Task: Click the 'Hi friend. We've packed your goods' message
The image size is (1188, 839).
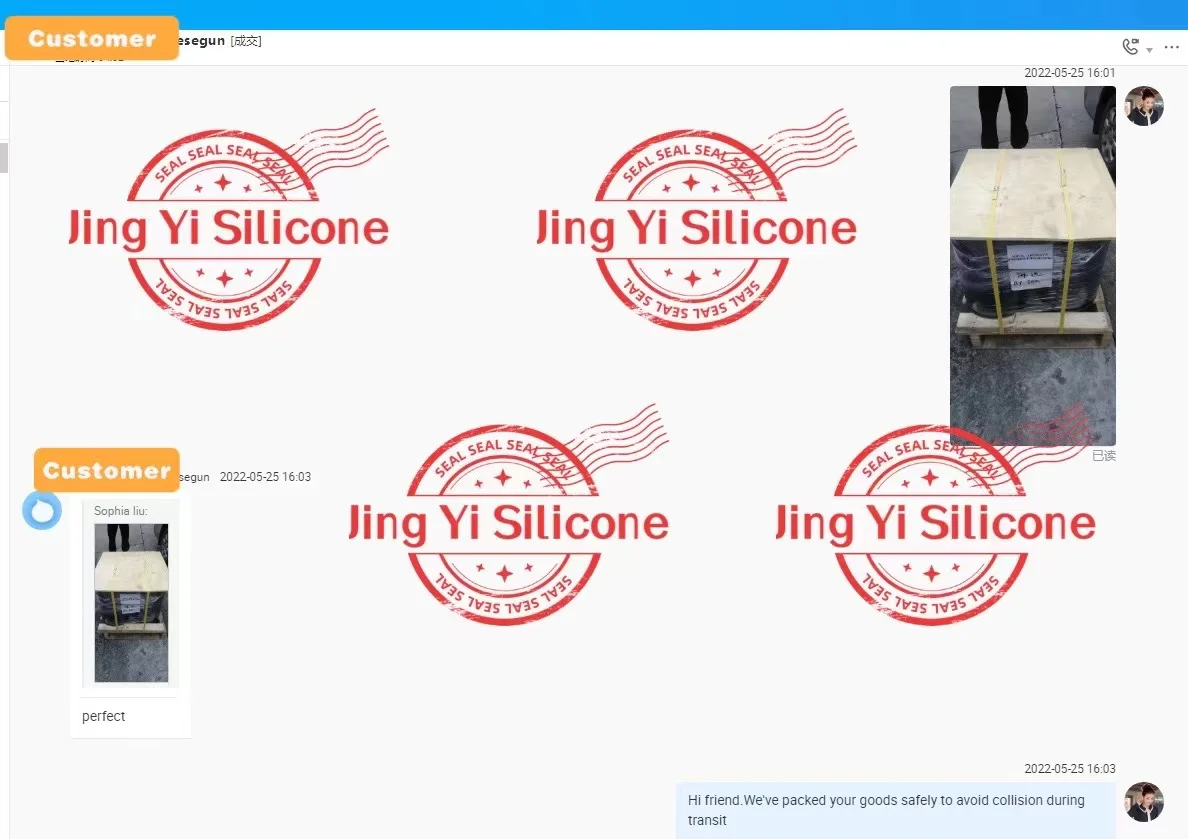Action: coord(896,810)
